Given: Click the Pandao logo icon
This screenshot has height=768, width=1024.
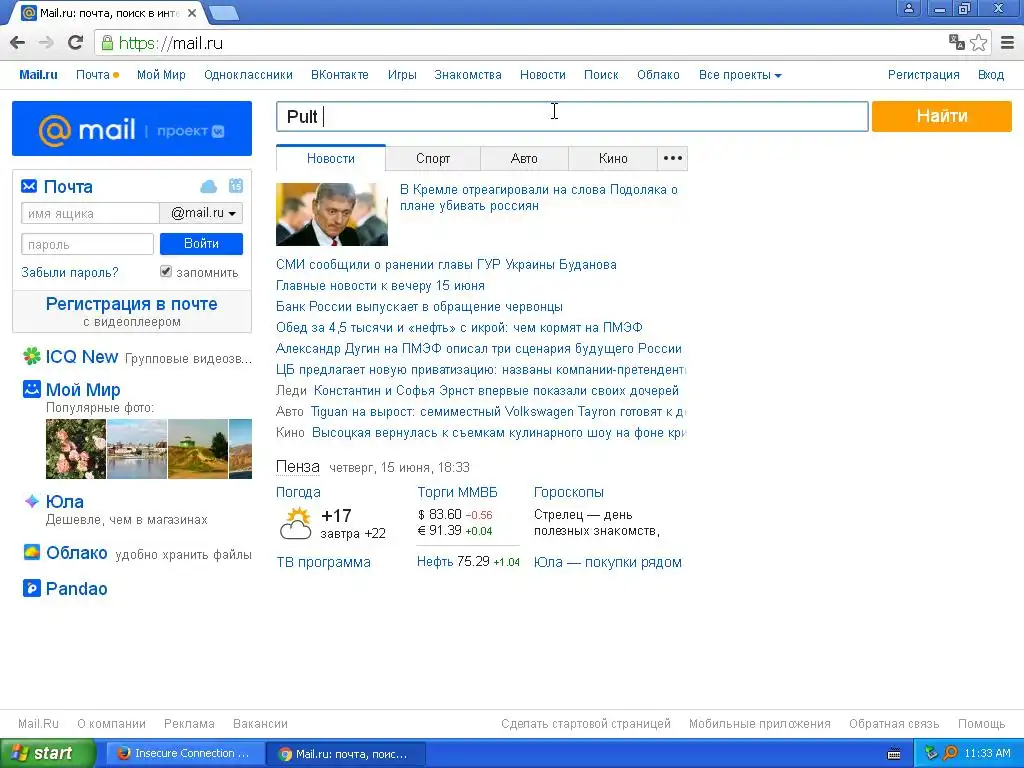Looking at the screenshot, I should (31, 588).
